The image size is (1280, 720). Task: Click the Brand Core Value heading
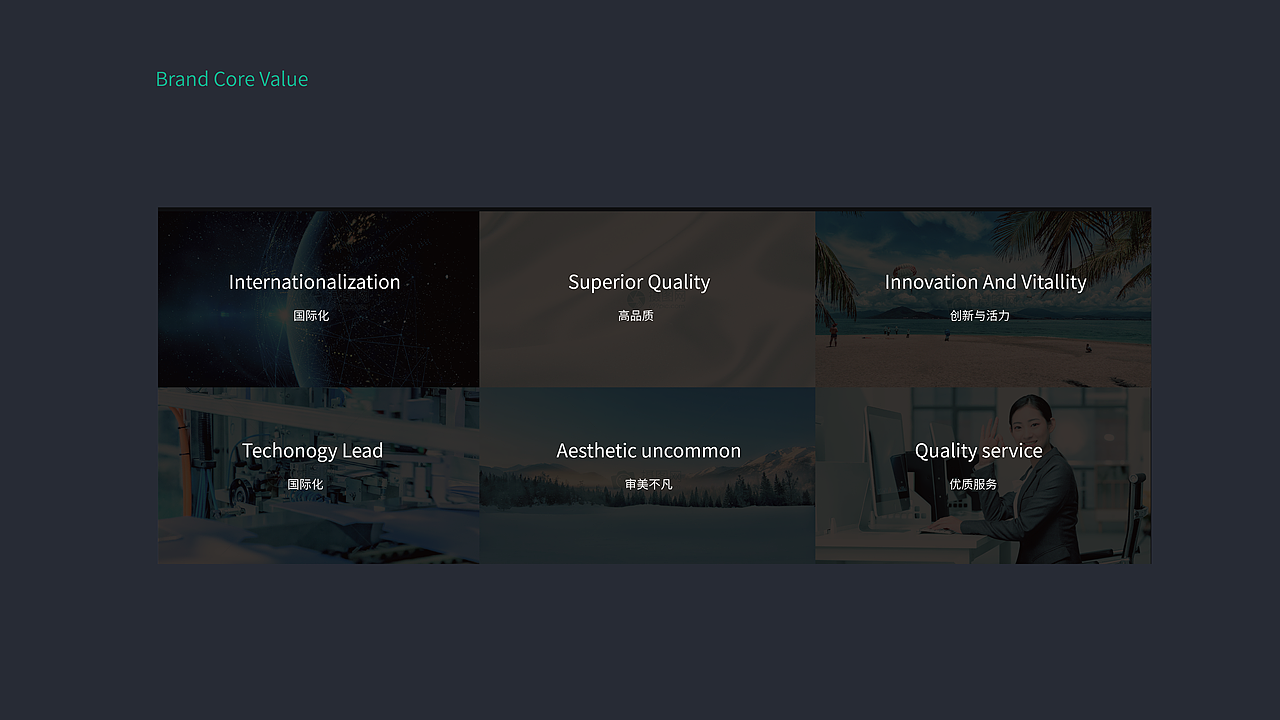tap(232, 79)
